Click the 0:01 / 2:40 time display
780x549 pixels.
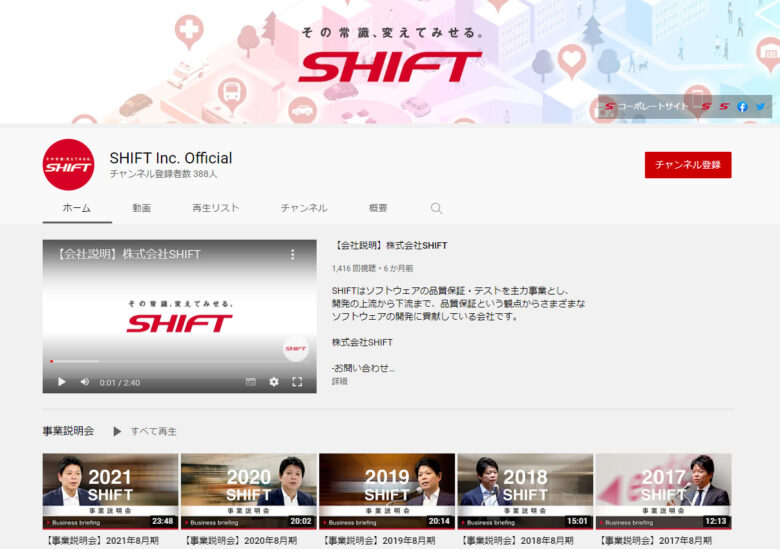coord(119,383)
